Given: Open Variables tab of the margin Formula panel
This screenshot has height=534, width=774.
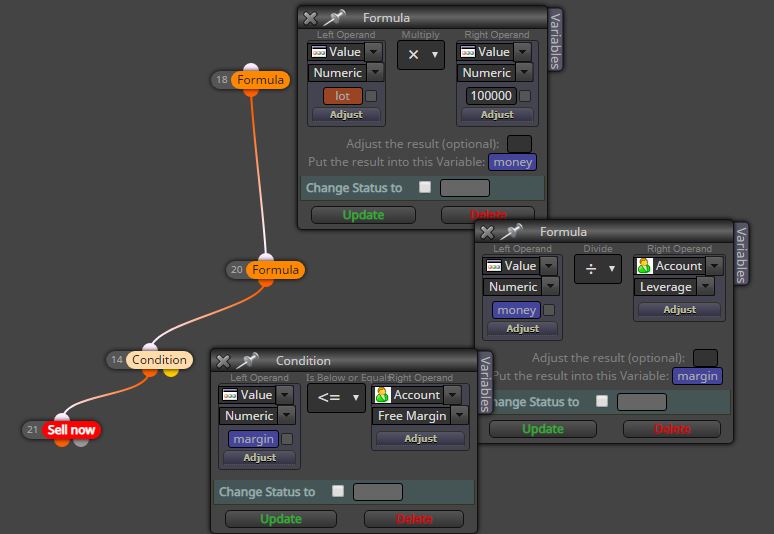Looking at the screenshot, I should [x=741, y=254].
